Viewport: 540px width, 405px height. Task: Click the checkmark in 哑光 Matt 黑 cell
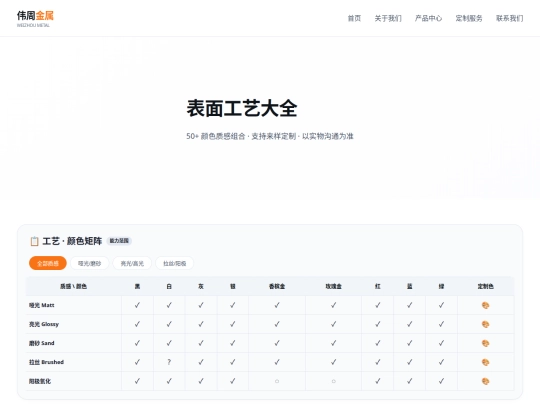click(x=137, y=305)
